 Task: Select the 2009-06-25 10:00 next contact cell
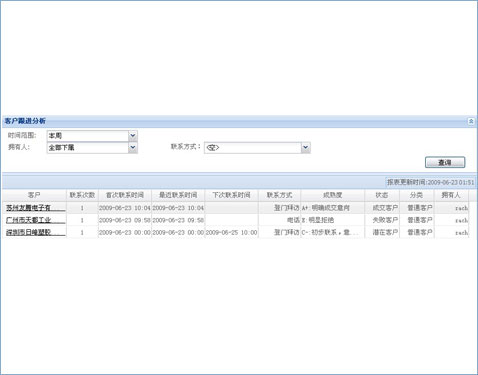(x=231, y=232)
